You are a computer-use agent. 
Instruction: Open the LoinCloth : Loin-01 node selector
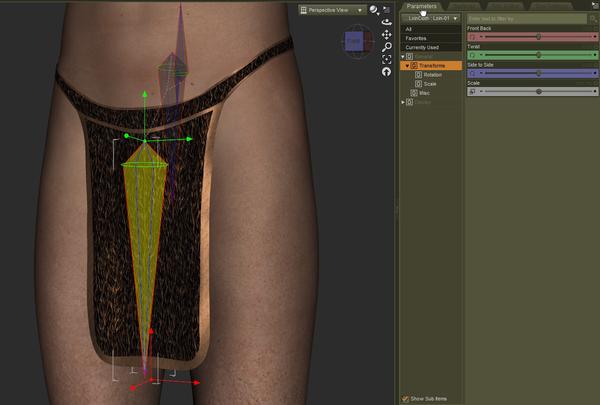(430, 18)
